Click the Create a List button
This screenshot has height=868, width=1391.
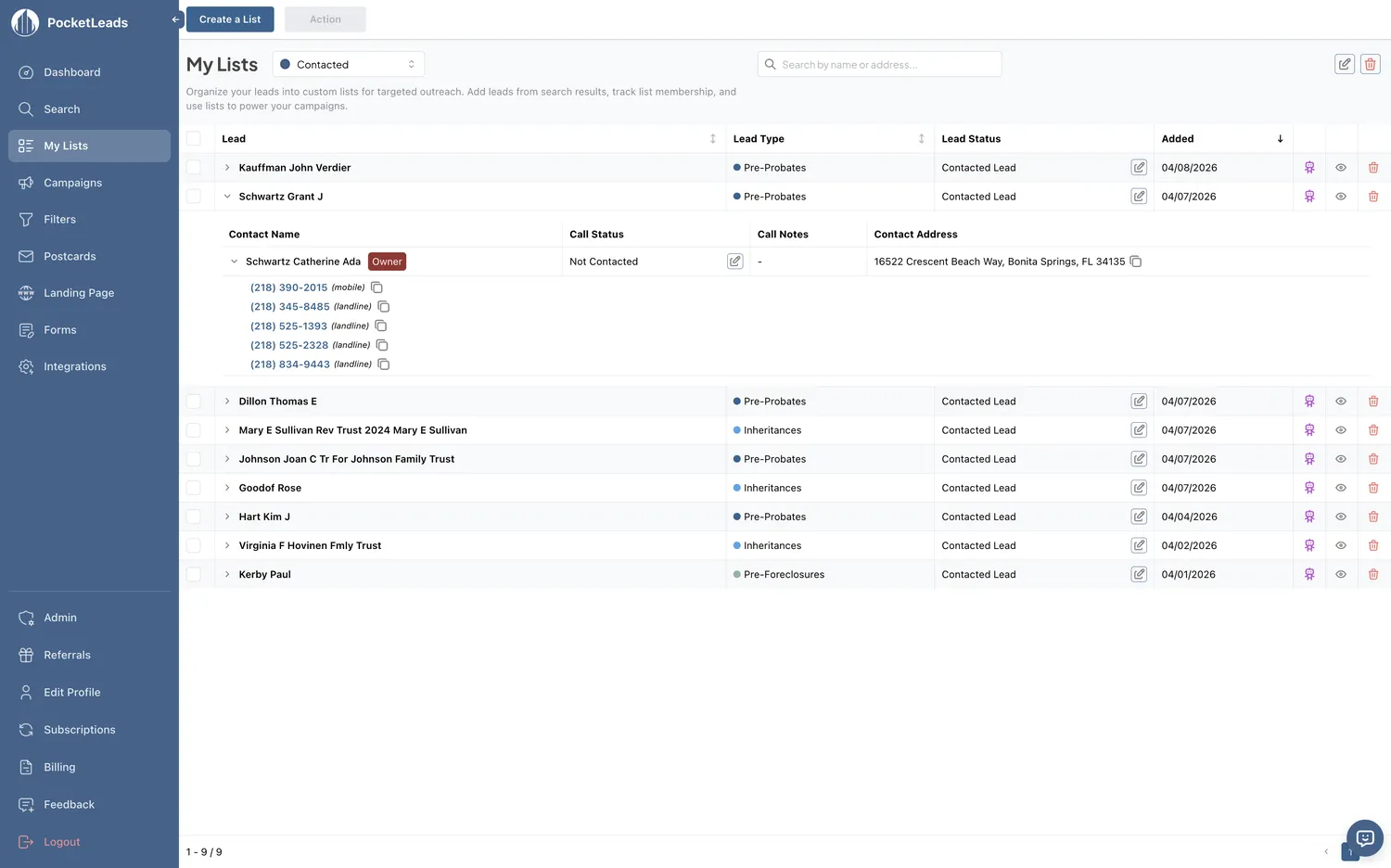[x=229, y=18]
